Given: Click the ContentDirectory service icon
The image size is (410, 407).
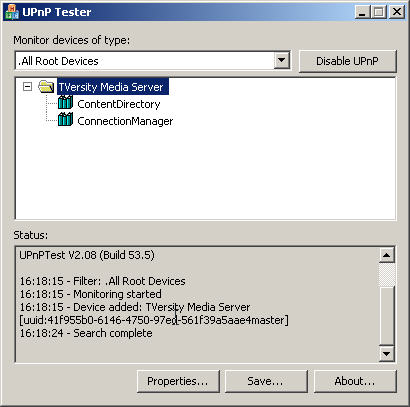Looking at the screenshot, I should pos(65,102).
